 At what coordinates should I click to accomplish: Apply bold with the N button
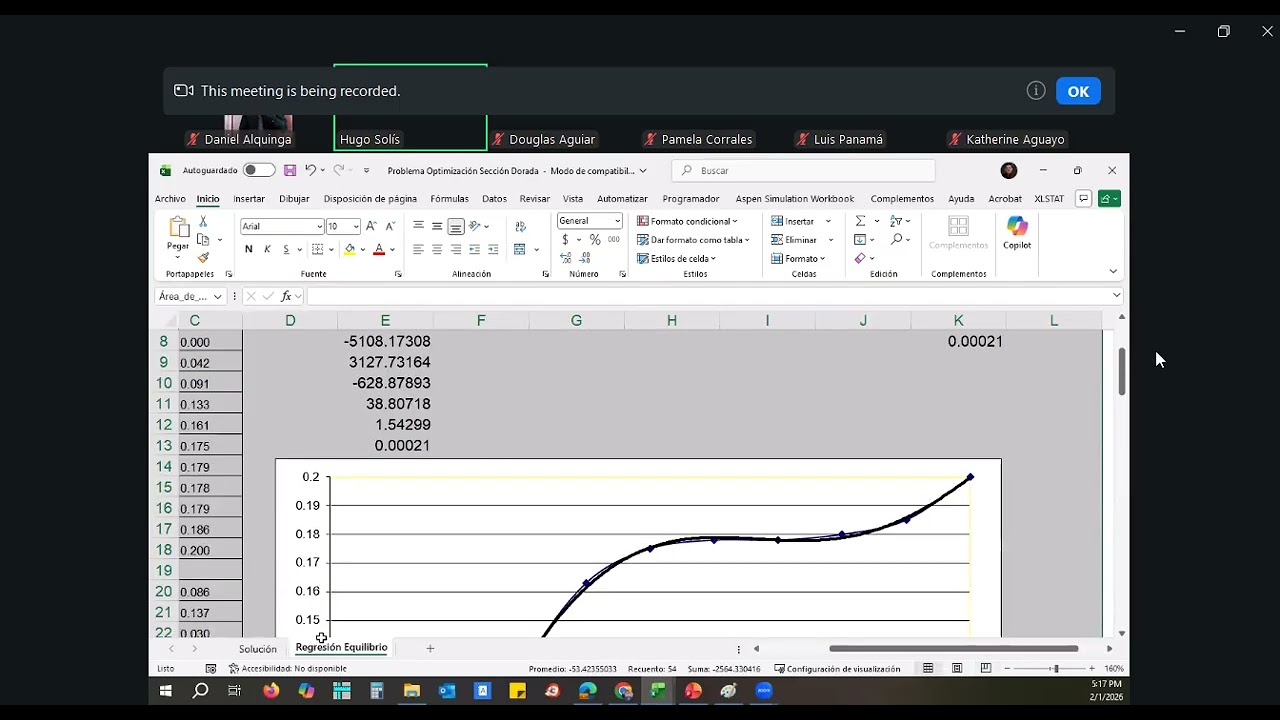click(249, 249)
